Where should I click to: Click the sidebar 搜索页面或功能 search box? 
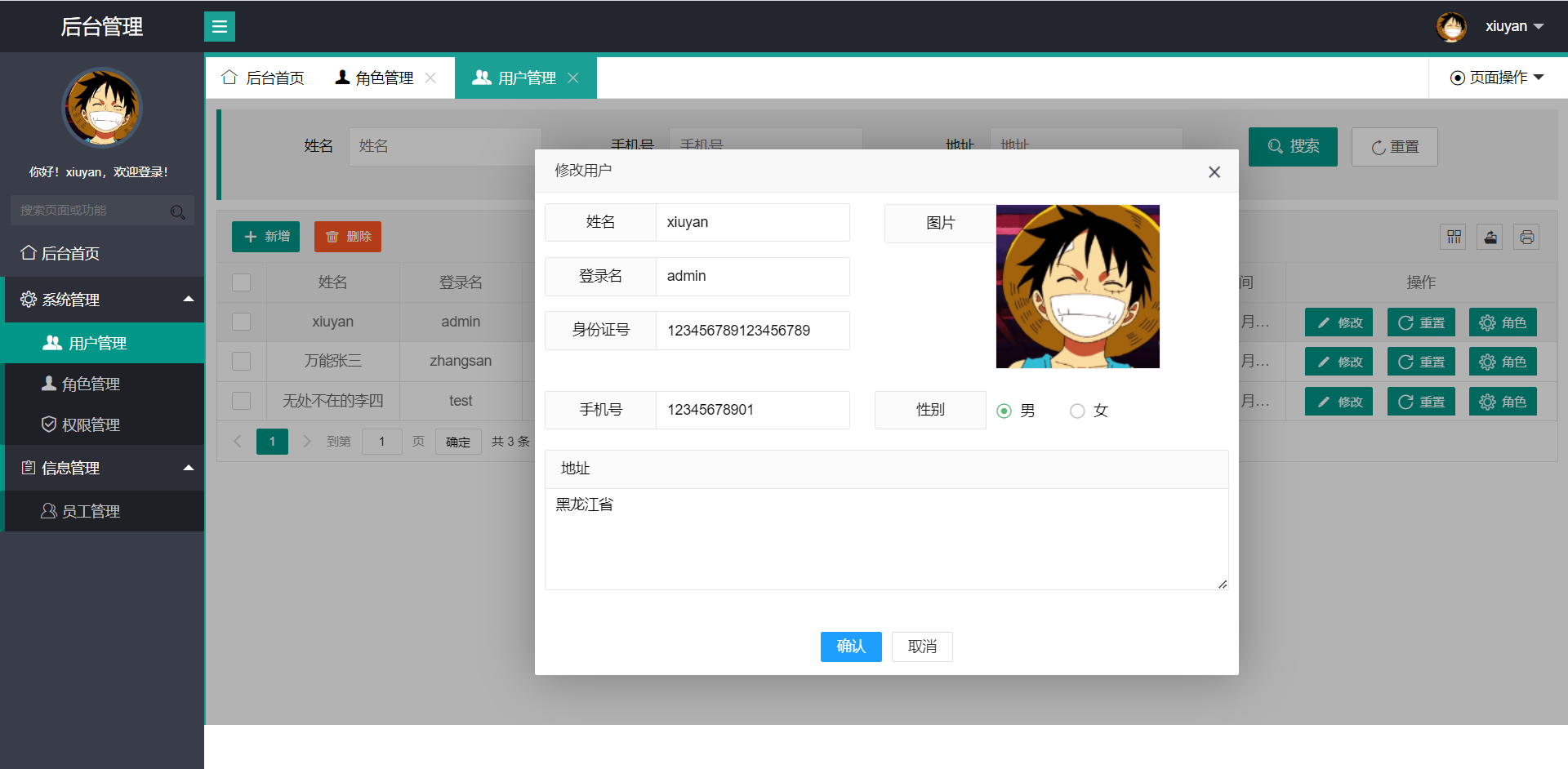click(102, 211)
